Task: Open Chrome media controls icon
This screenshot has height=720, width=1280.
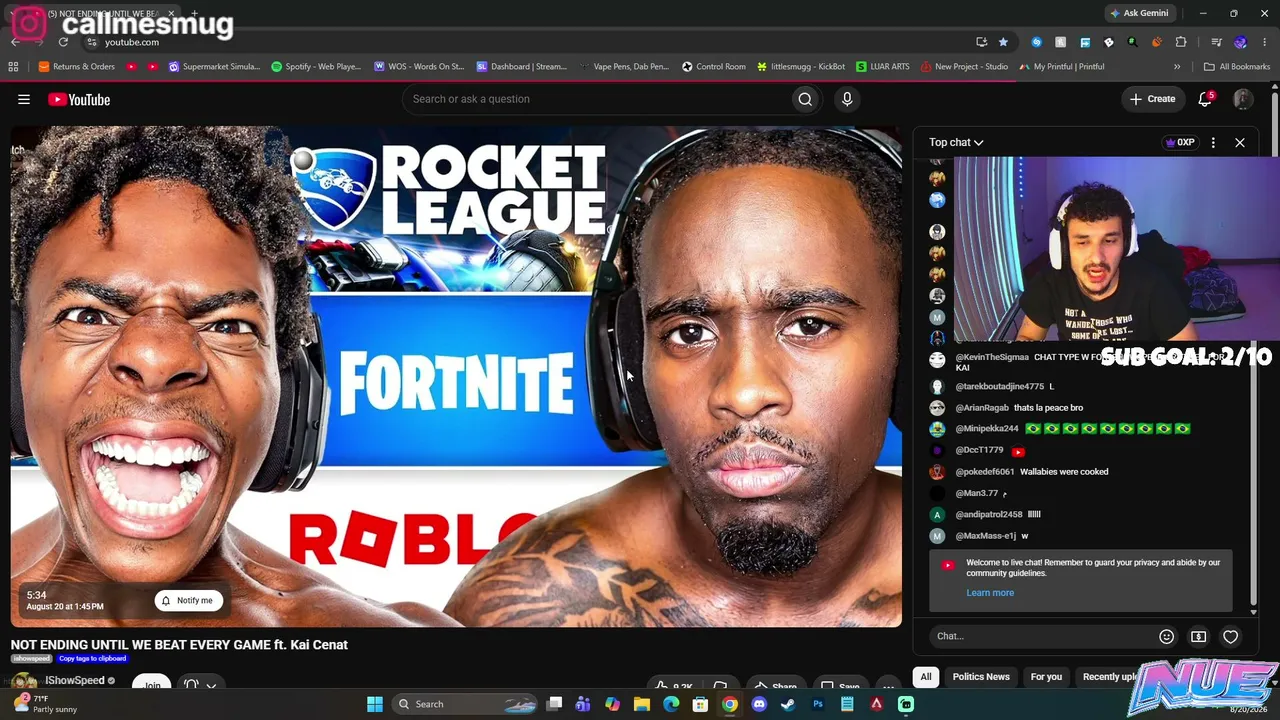Action: tap(1216, 42)
